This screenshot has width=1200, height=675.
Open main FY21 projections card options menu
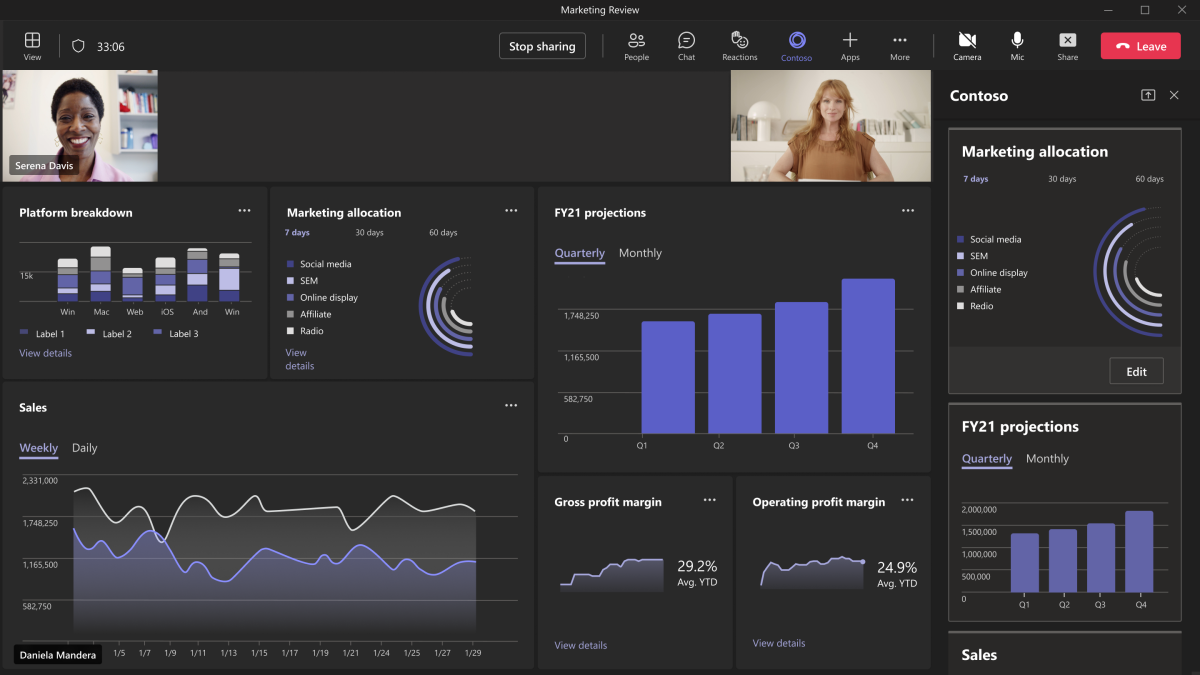pyautogui.click(x=908, y=210)
